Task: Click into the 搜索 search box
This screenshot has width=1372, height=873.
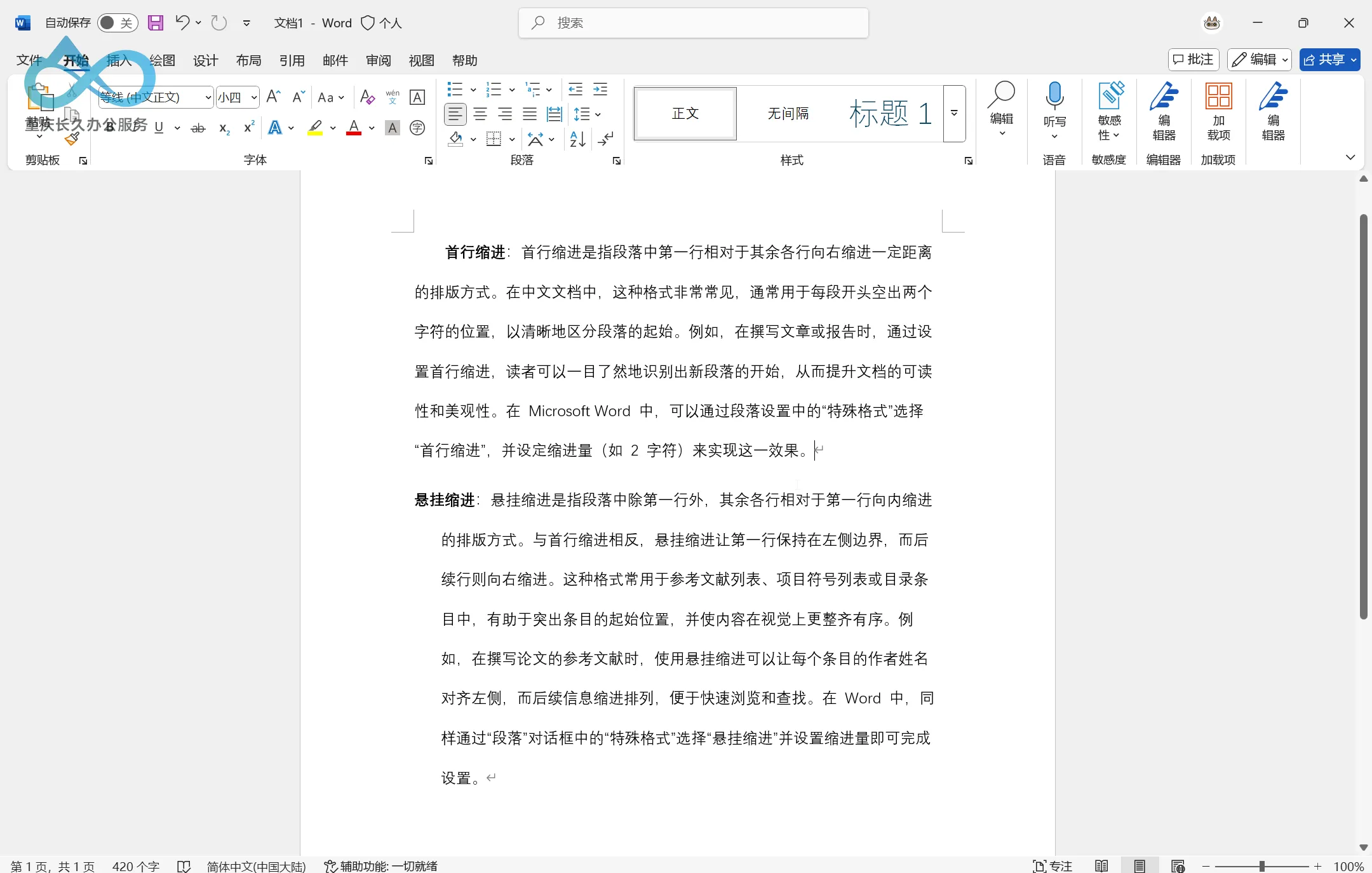Action: click(x=694, y=23)
